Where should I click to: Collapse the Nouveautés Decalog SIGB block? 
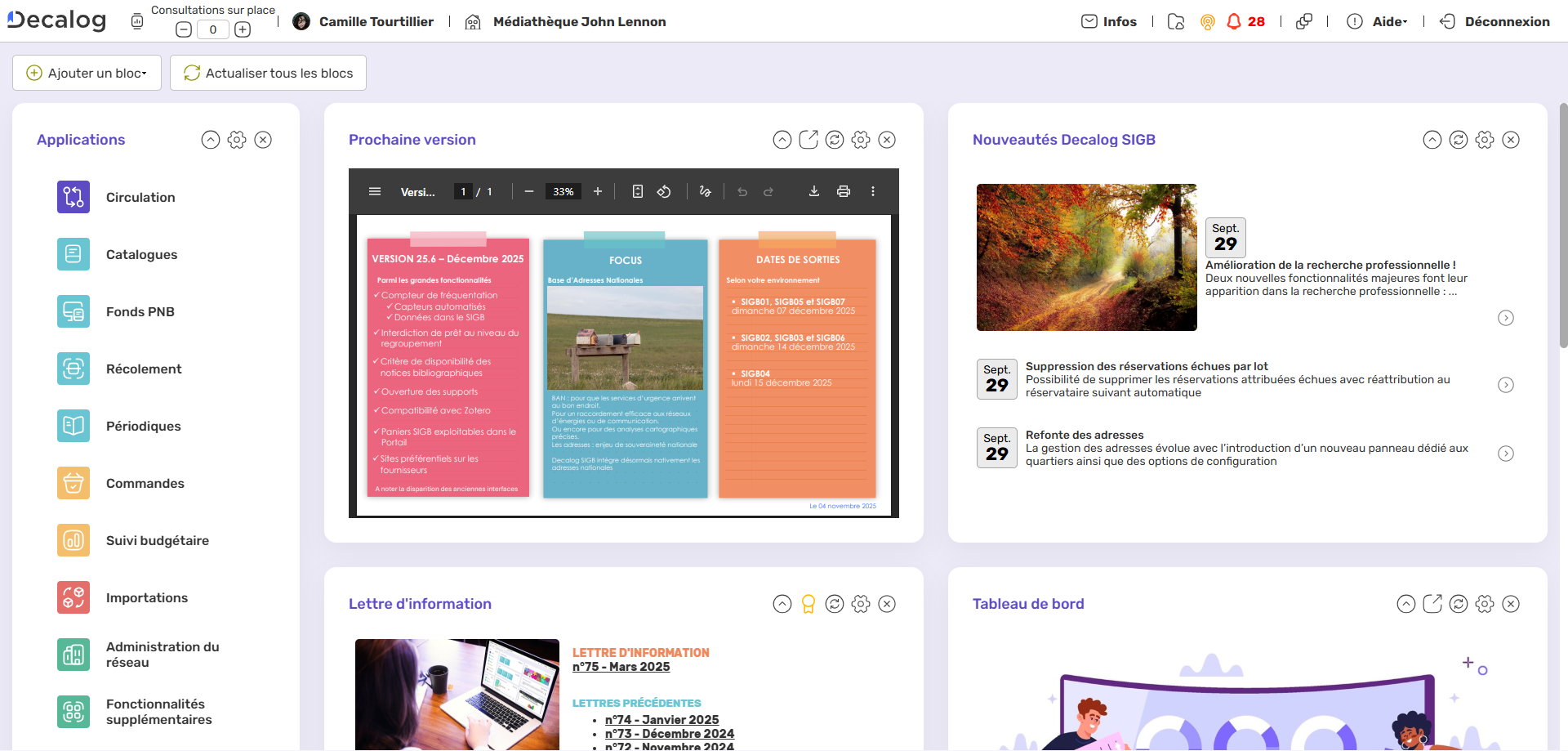[x=1432, y=140]
